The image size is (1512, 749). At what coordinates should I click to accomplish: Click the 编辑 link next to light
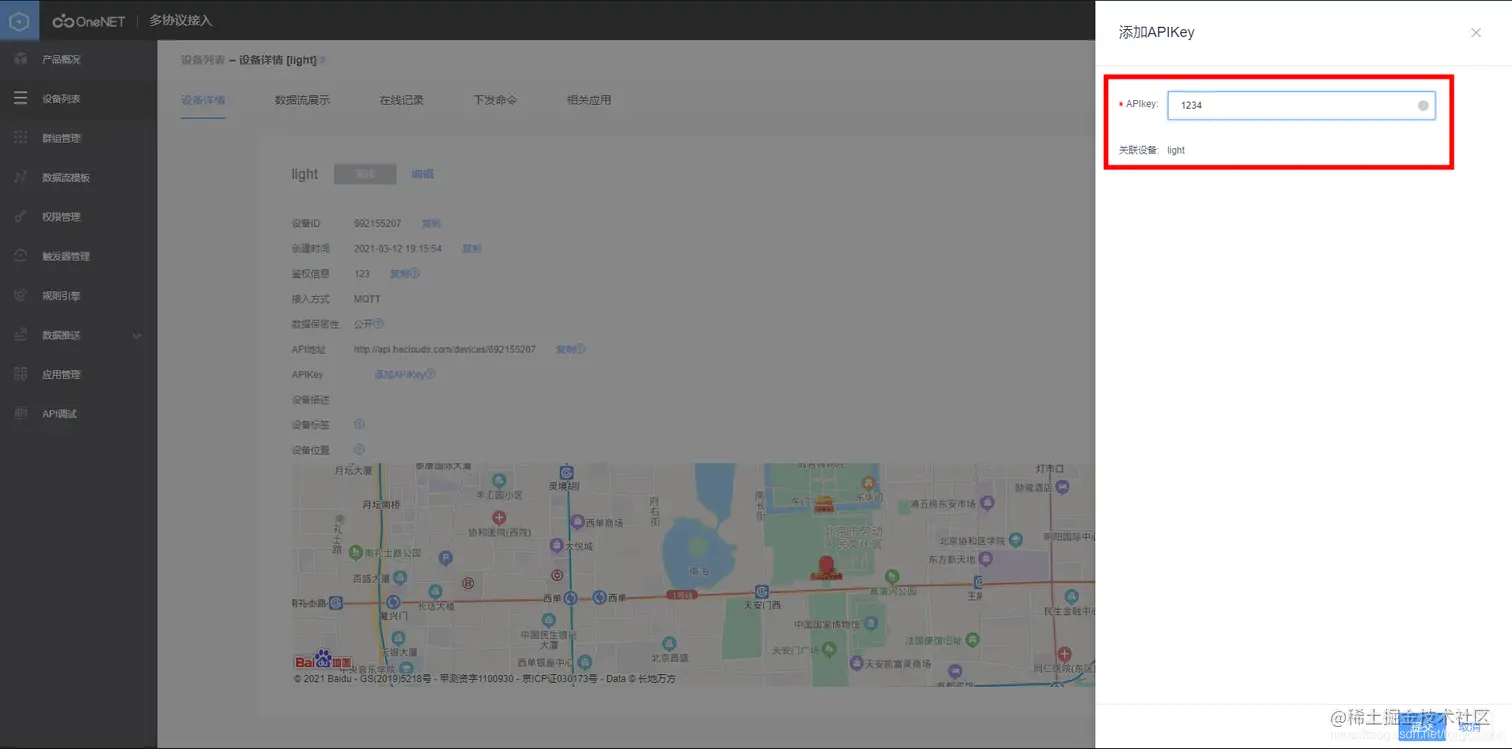coord(422,174)
